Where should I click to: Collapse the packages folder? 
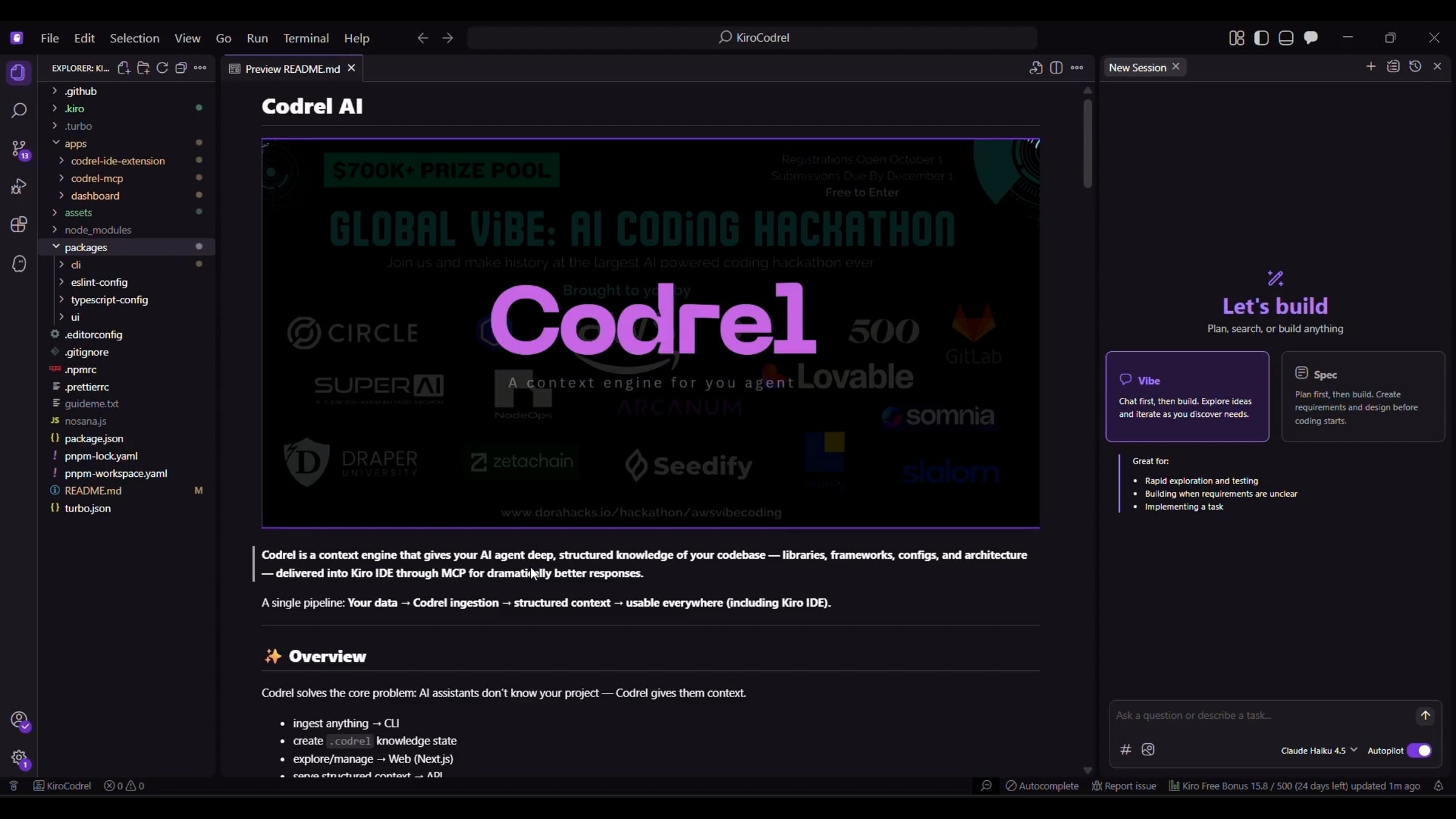pyautogui.click(x=126, y=247)
